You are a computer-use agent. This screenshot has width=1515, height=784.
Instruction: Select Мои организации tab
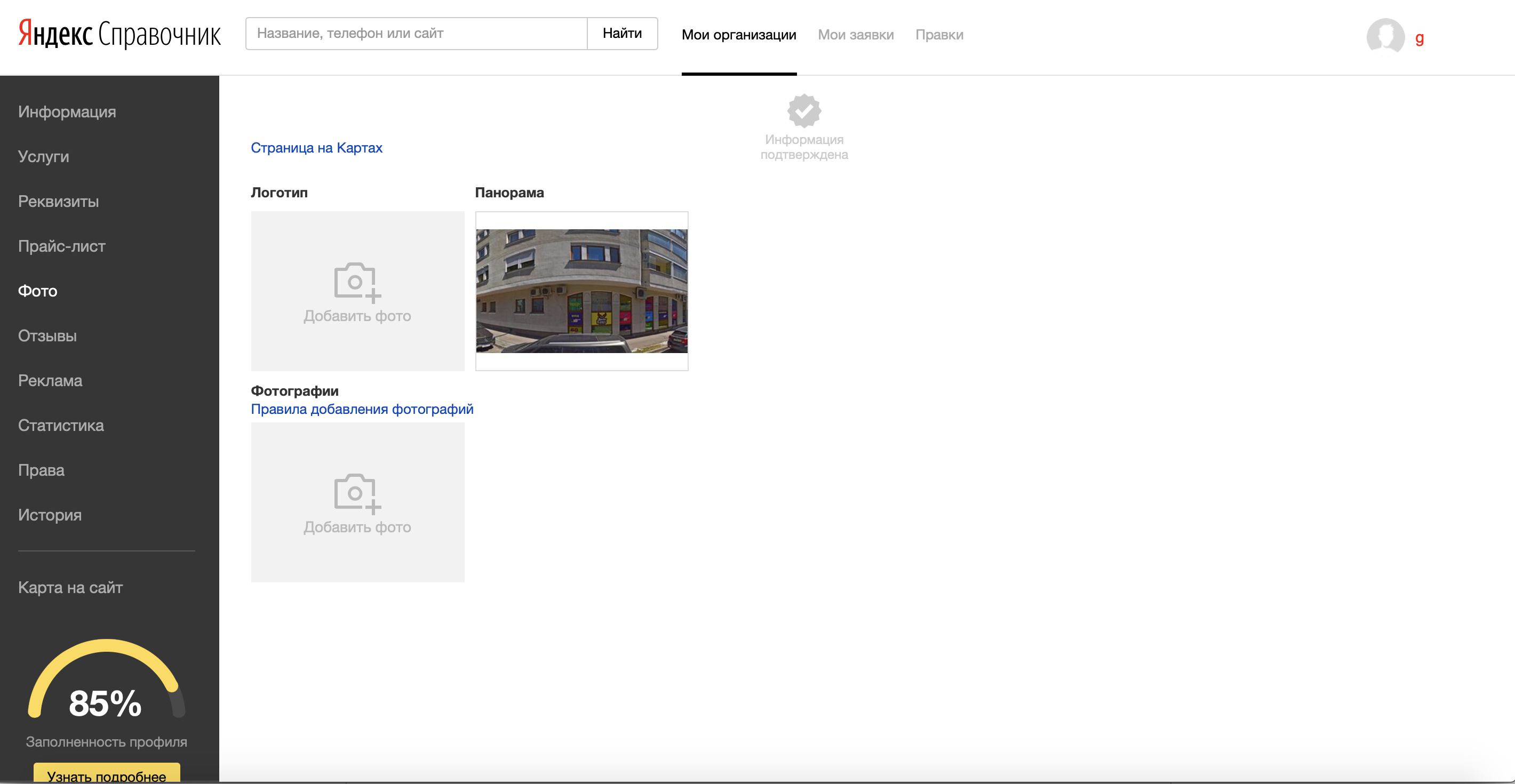[x=738, y=35]
